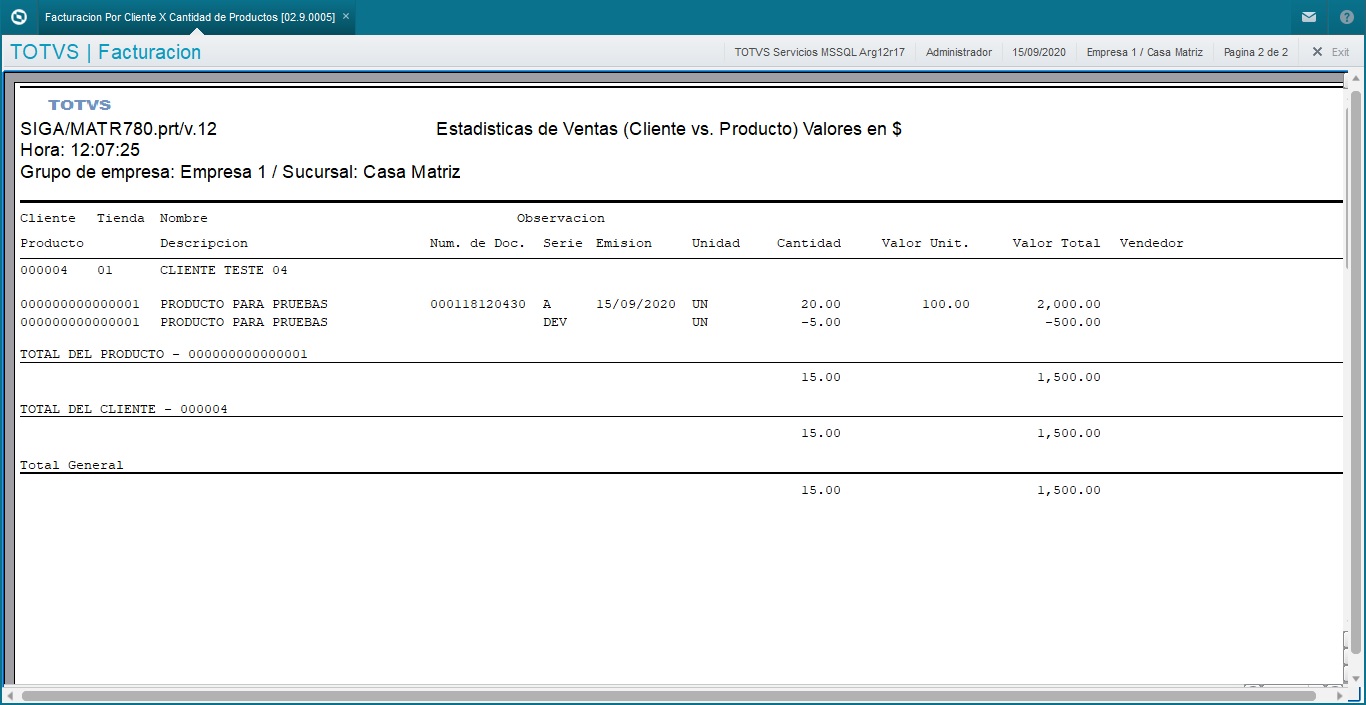Click the TOTAL DEL CLIENTE - 000004 line
The height and width of the screenshot is (705, 1366).
pyautogui.click(x=124, y=409)
